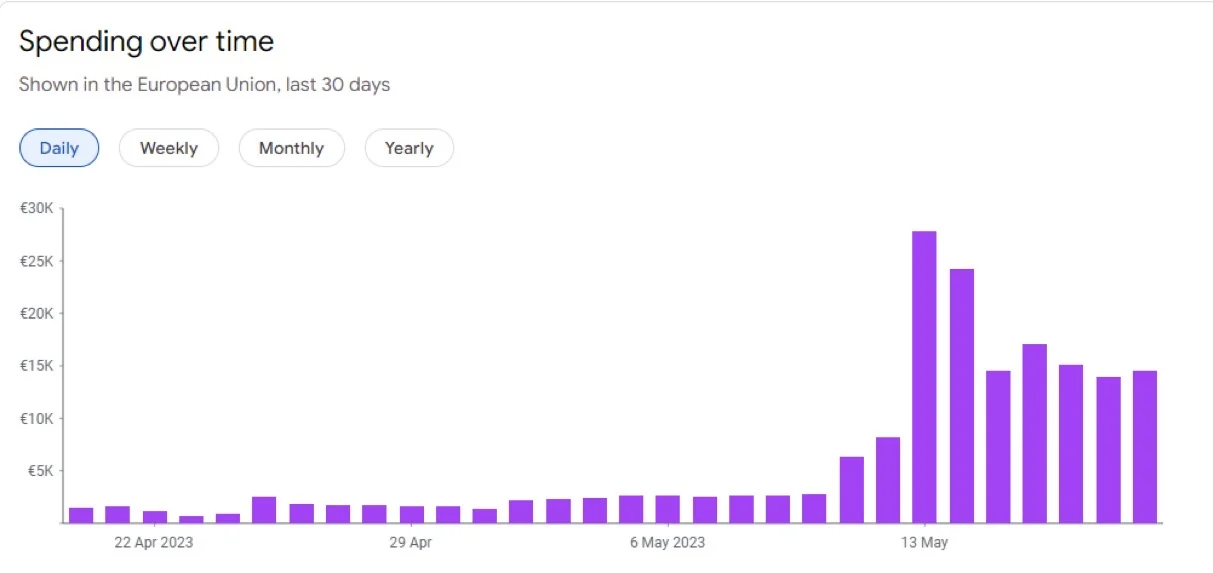Screen dimensions: 1213x573
Task: Click the 22 Apr 2023 date label
Action: click(154, 543)
